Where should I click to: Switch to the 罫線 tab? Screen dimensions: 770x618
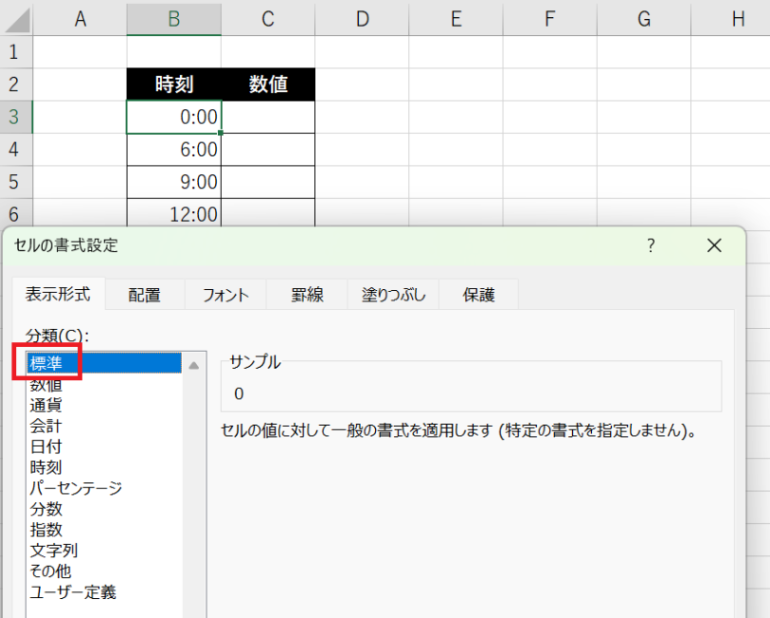click(307, 295)
